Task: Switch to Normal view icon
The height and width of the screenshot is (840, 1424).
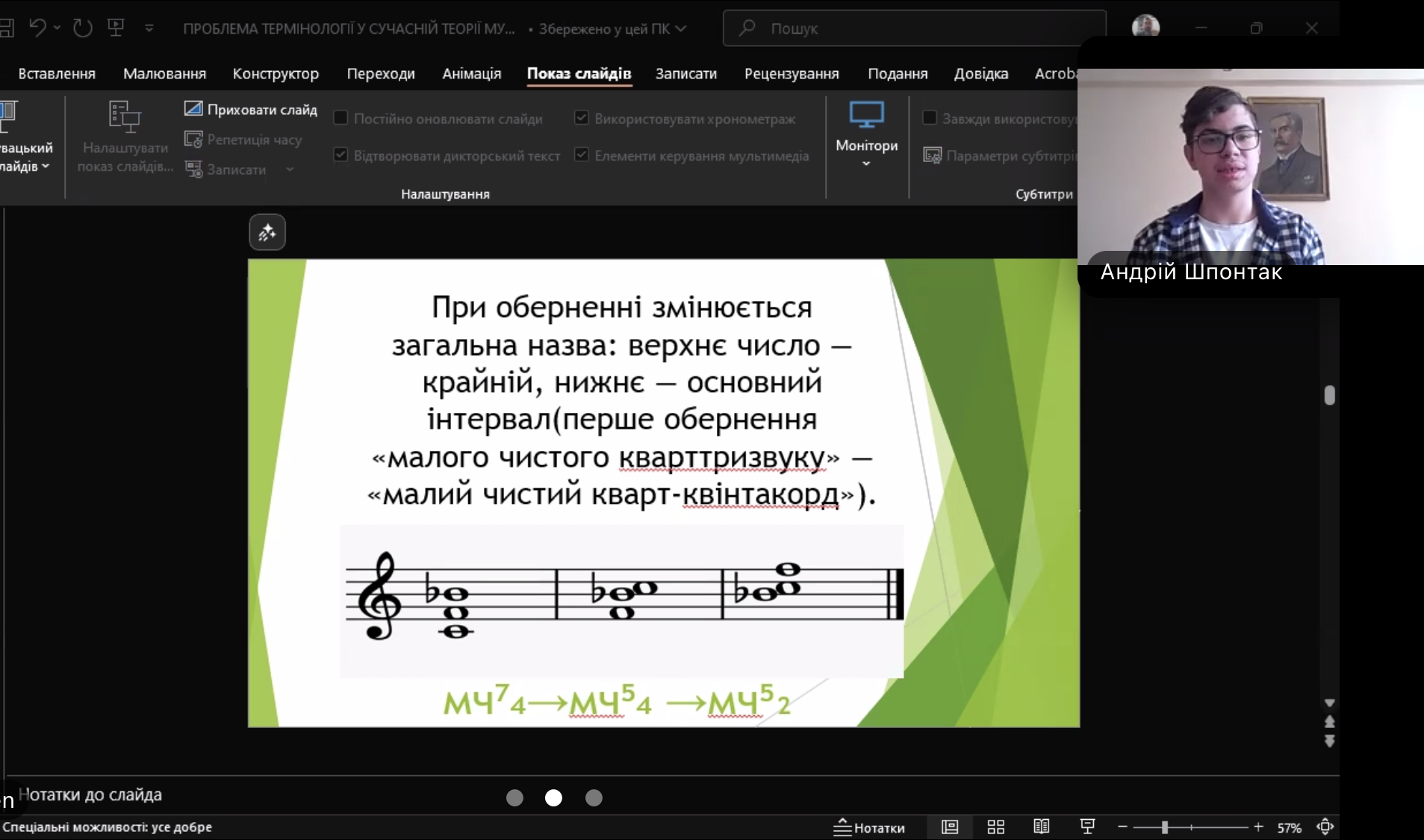Action: pyautogui.click(x=949, y=827)
